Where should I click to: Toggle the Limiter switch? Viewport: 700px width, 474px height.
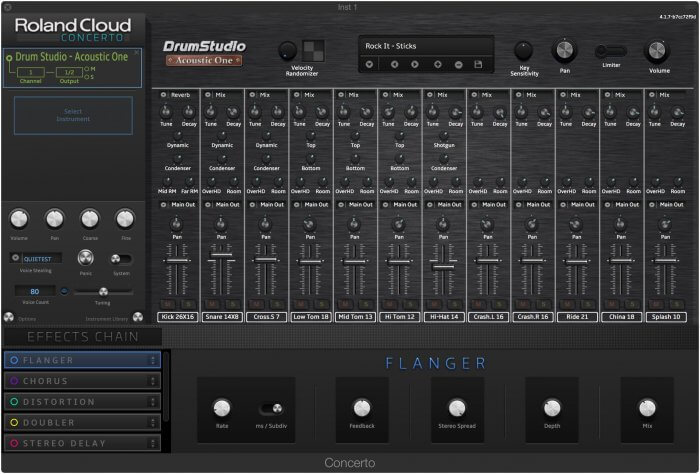pos(610,51)
